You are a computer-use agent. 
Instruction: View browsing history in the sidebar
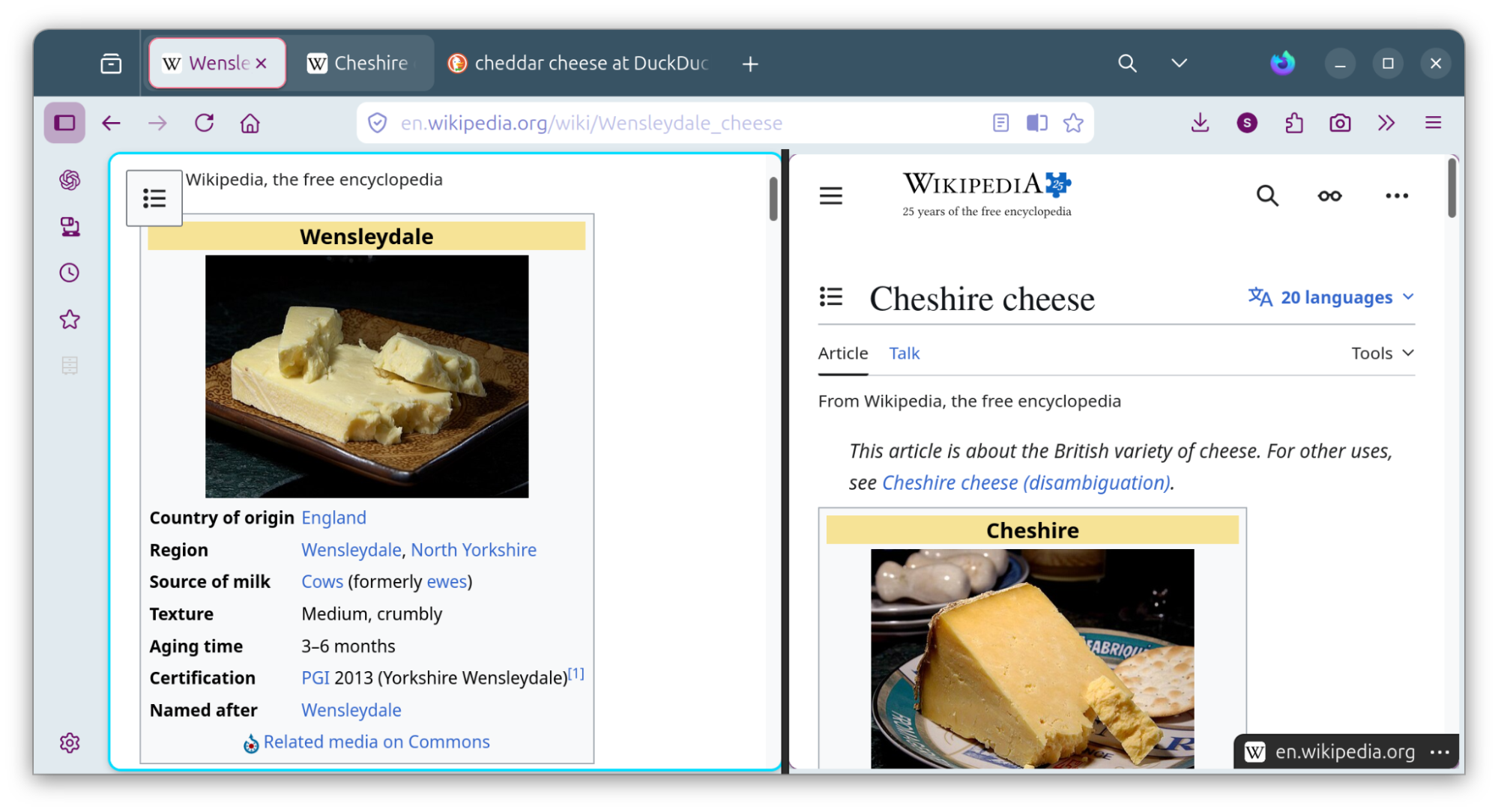[x=69, y=272]
